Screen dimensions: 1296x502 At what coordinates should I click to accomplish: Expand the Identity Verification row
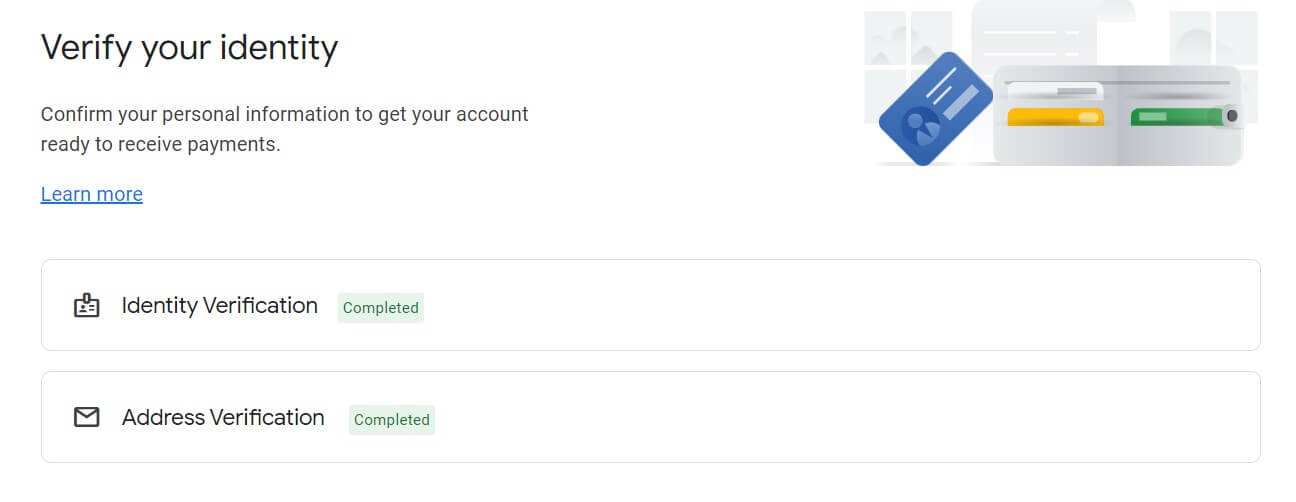tap(650, 305)
